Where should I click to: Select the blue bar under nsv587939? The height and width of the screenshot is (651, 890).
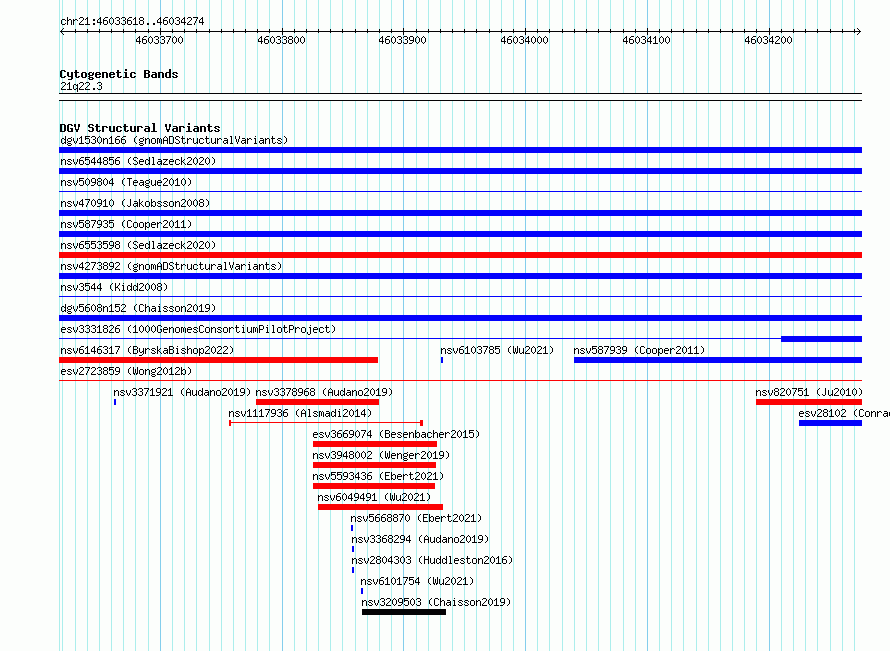(718, 360)
